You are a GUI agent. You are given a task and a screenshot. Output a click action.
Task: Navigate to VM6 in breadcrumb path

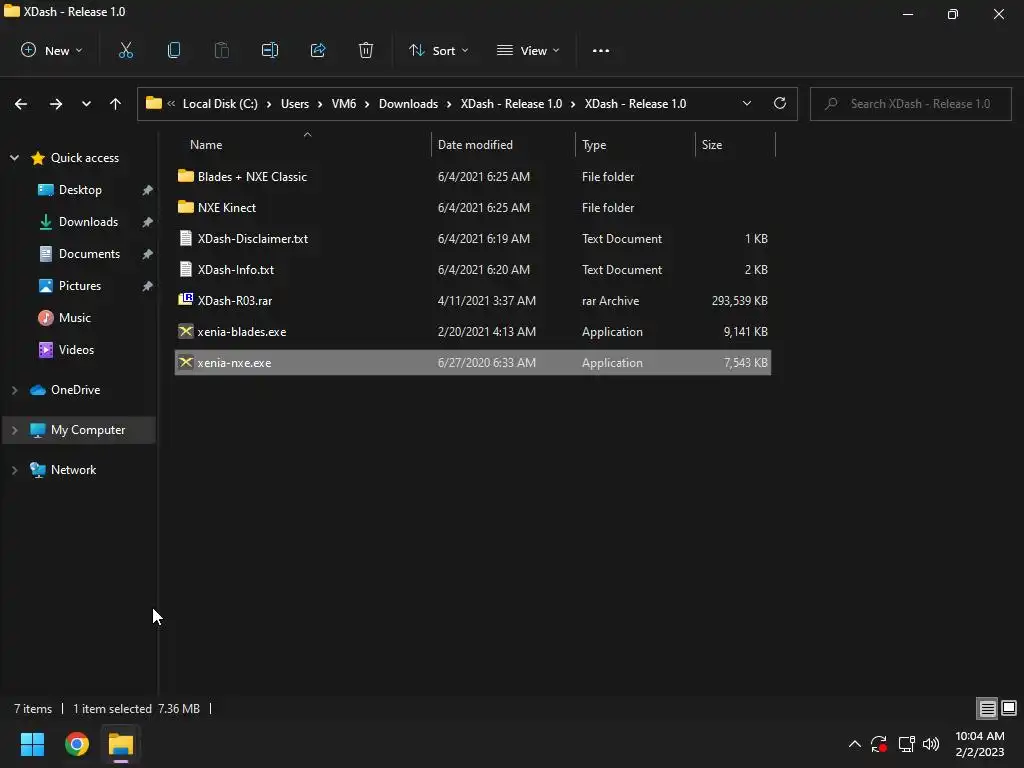(x=344, y=104)
